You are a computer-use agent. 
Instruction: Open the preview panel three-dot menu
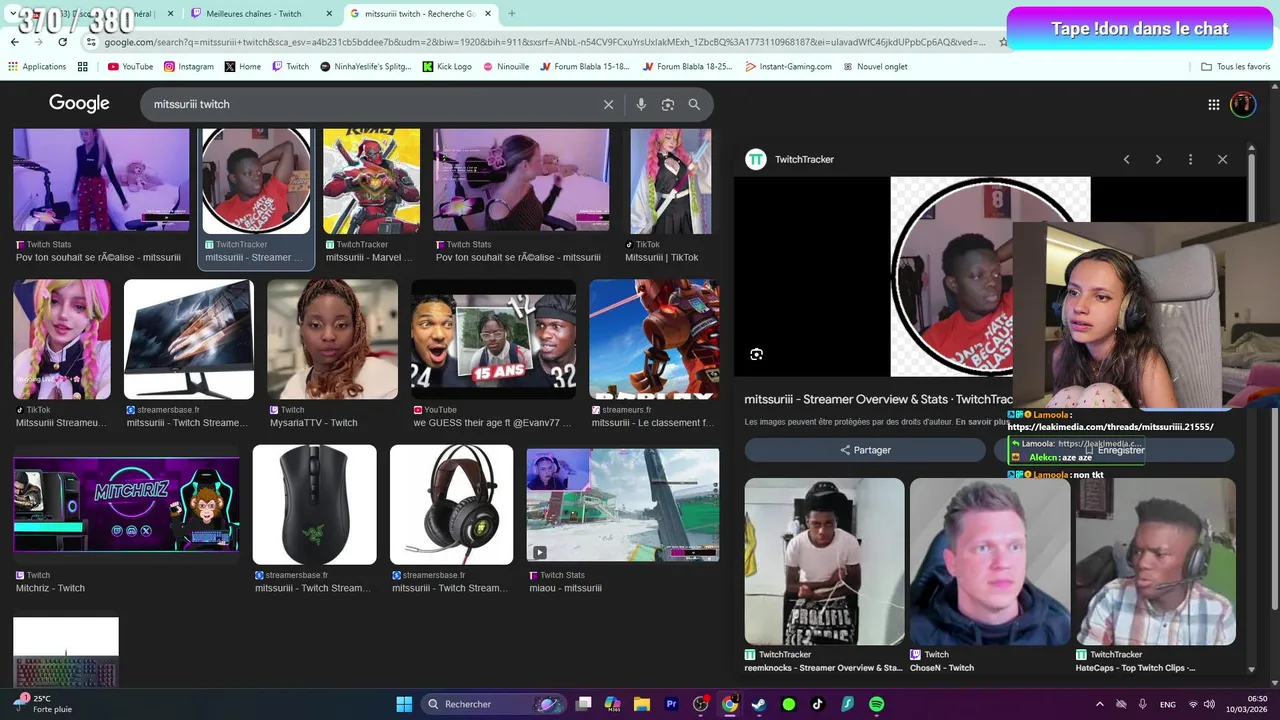[x=1190, y=159]
